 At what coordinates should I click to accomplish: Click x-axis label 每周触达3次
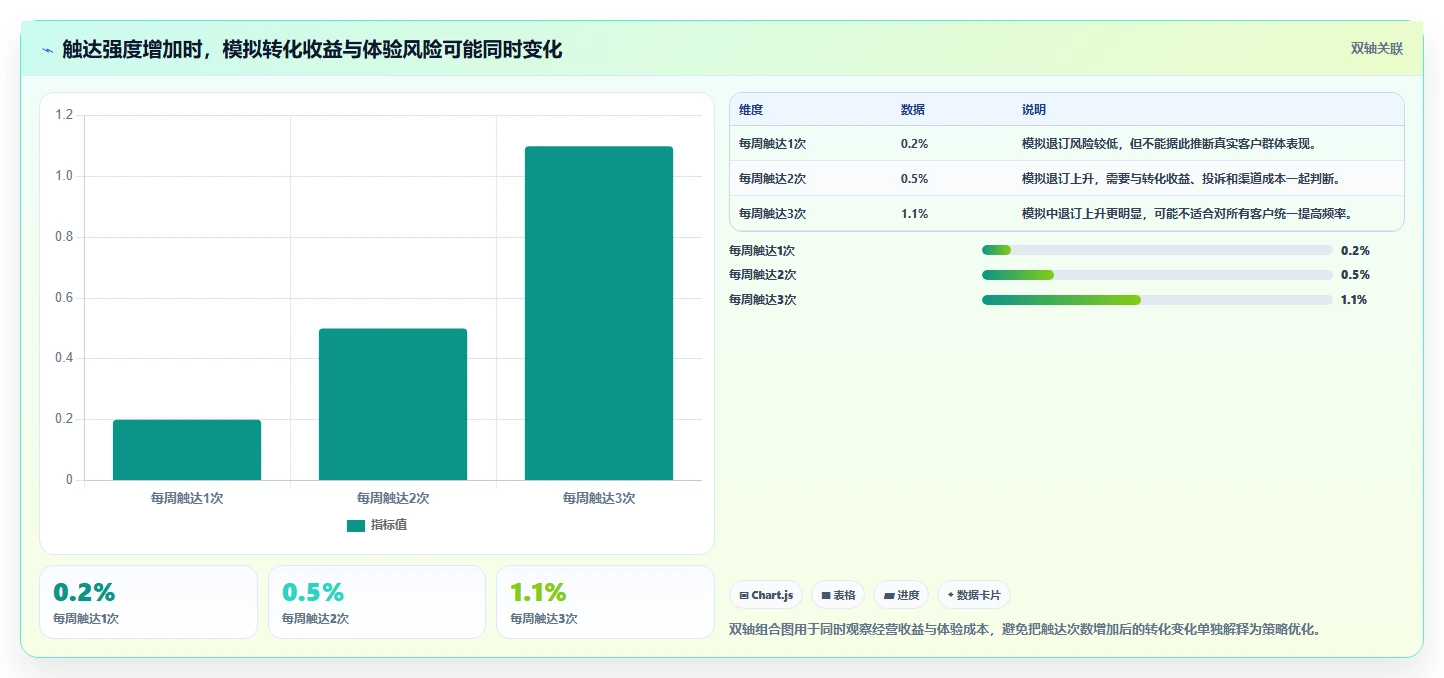[x=599, y=498]
